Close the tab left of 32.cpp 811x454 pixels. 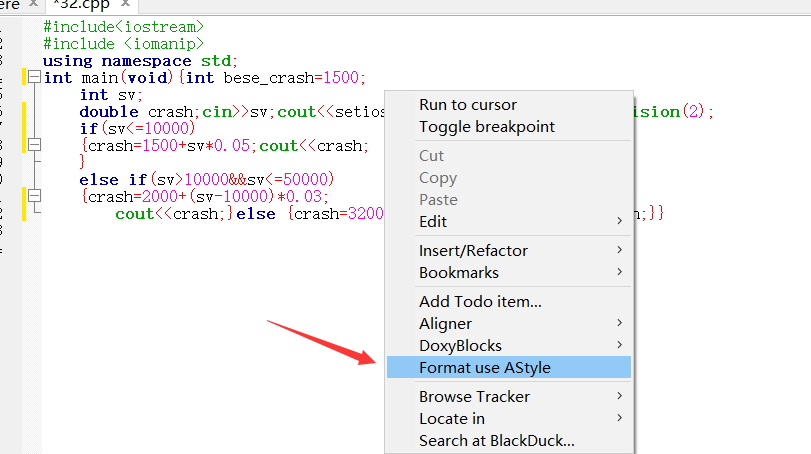click(33, 4)
